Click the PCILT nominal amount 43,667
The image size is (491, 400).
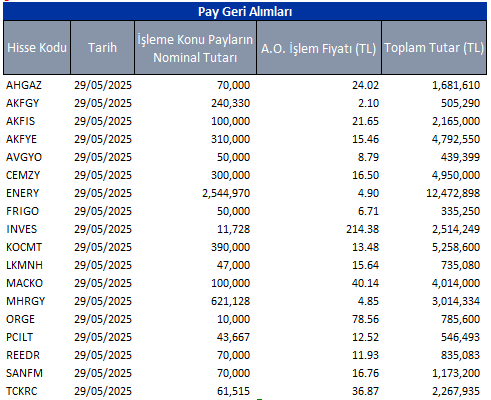click(233, 337)
